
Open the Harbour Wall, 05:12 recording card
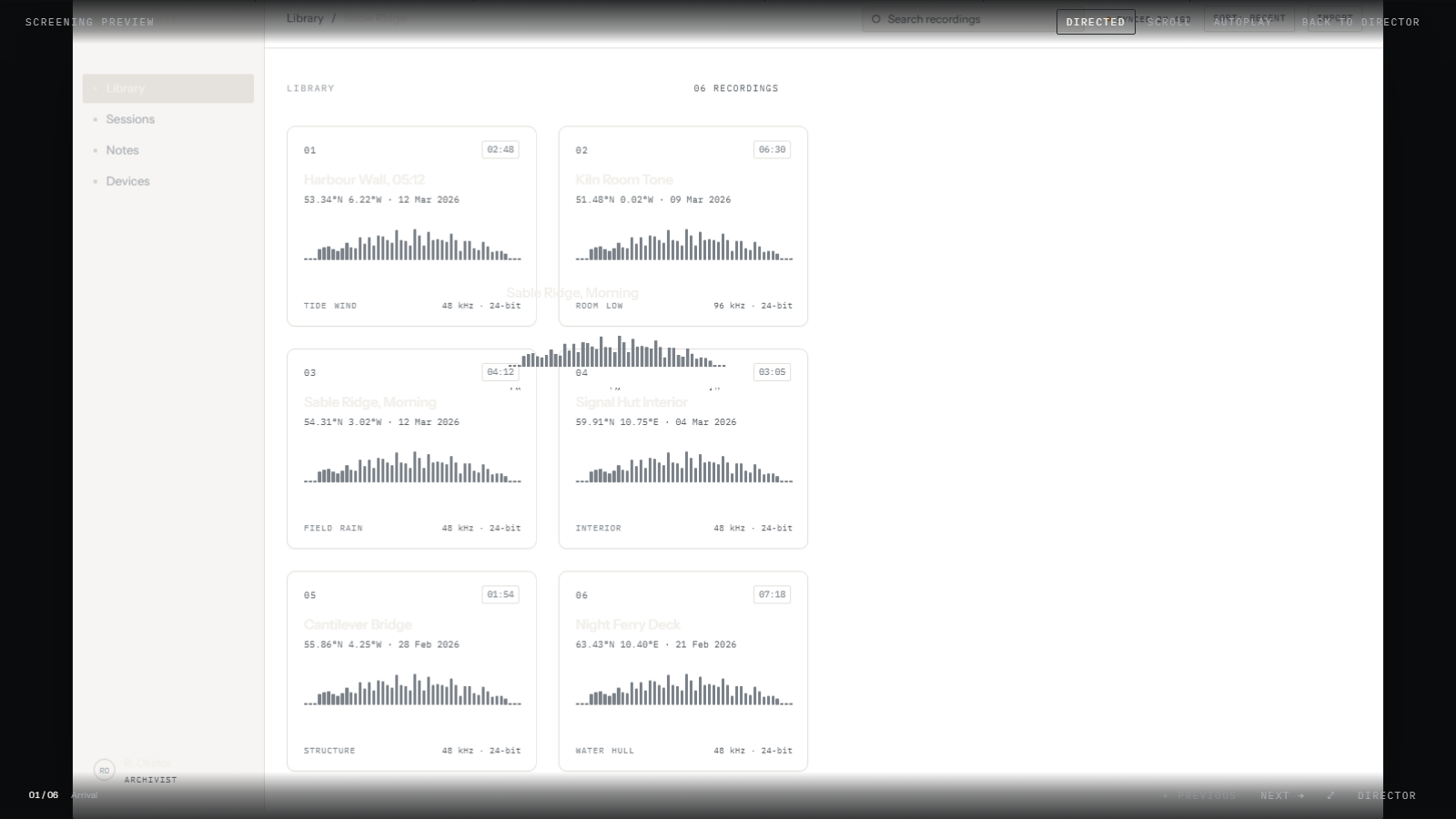coord(411,226)
